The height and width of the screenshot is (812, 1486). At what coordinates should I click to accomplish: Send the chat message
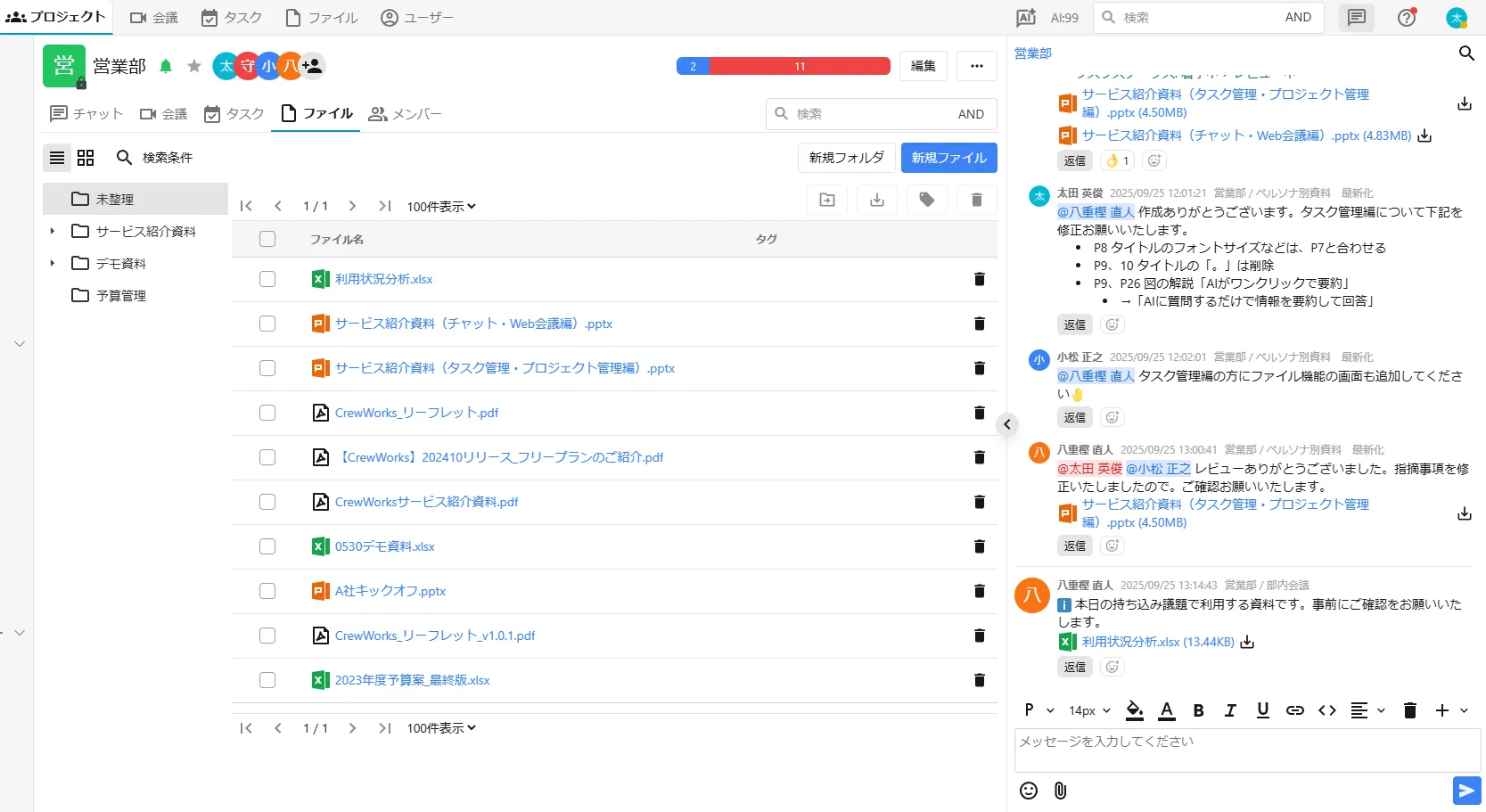coord(1466,791)
